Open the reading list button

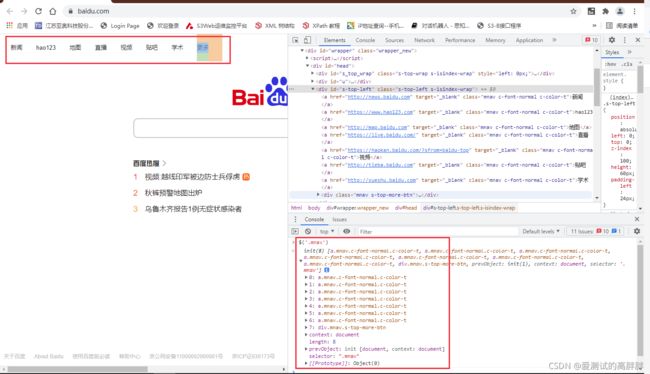pos(622,26)
